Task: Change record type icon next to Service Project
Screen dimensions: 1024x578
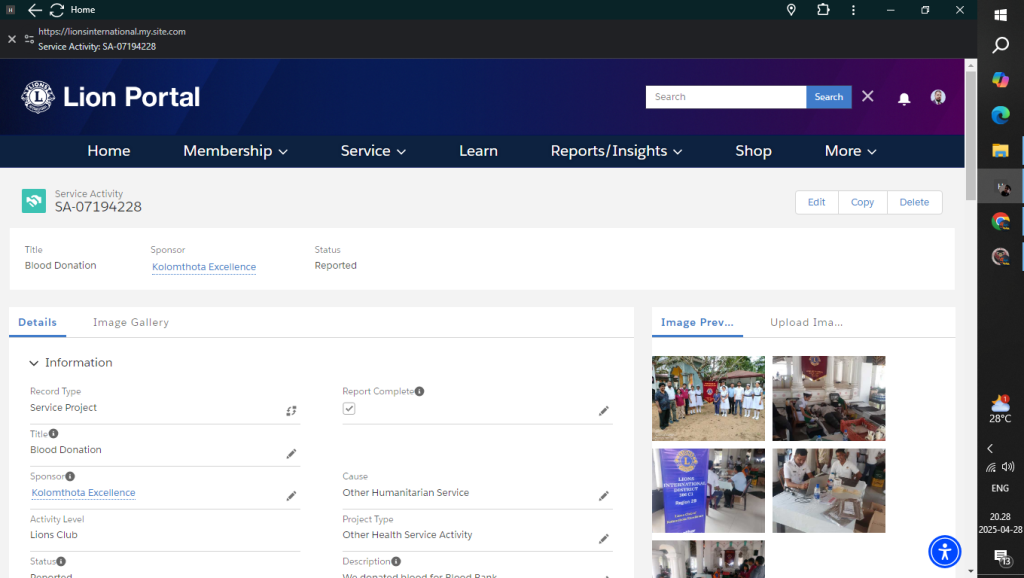Action: pos(291,411)
